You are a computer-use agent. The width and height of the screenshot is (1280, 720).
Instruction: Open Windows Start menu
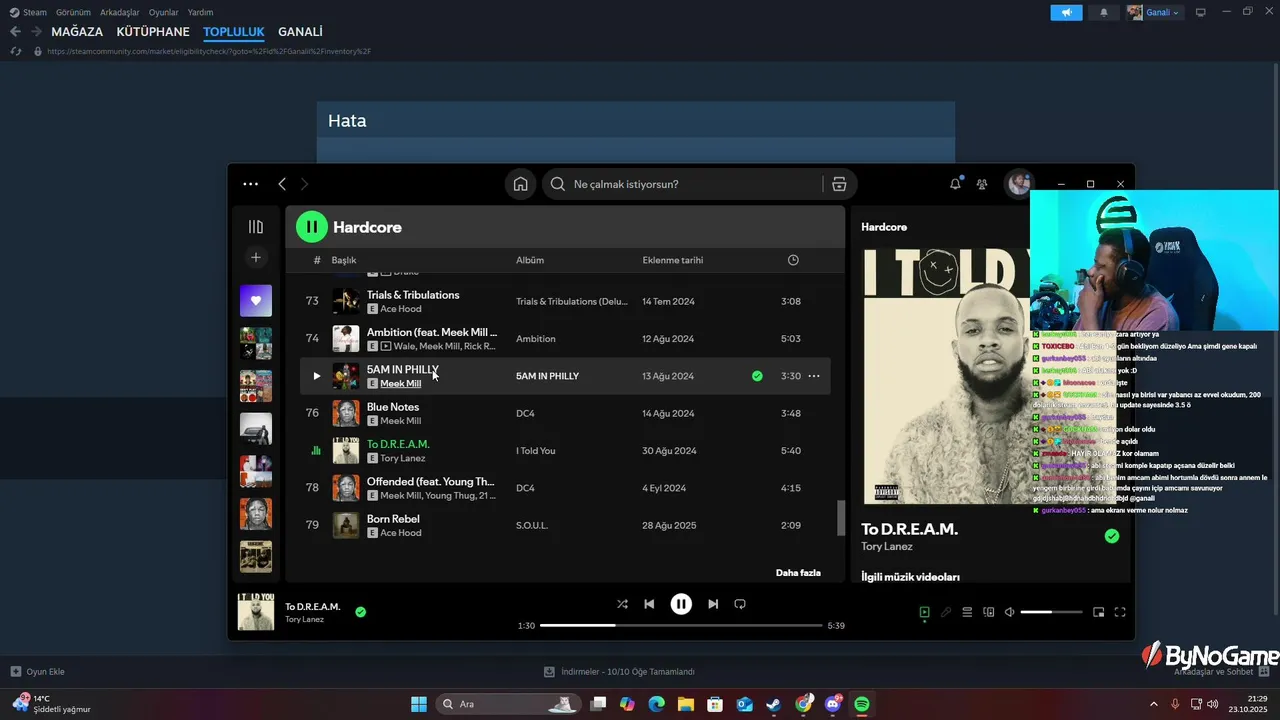(x=419, y=704)
